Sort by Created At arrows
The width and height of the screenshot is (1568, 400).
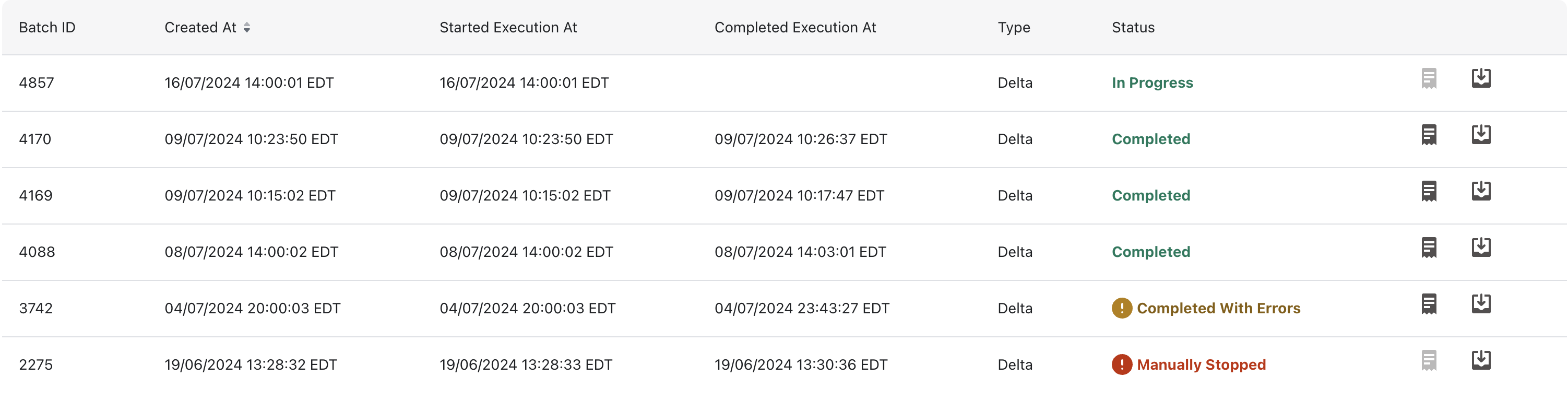pos(246,27)
